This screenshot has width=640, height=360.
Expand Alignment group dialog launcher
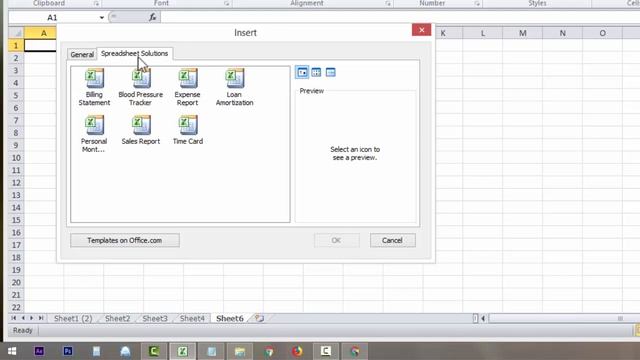[x=388, y=4]
